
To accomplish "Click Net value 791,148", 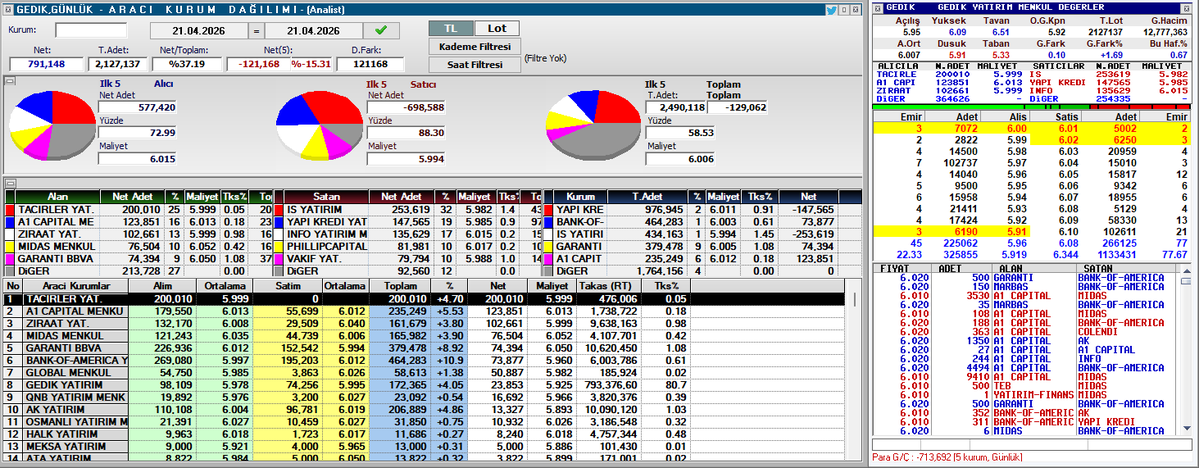I will 45,64.
